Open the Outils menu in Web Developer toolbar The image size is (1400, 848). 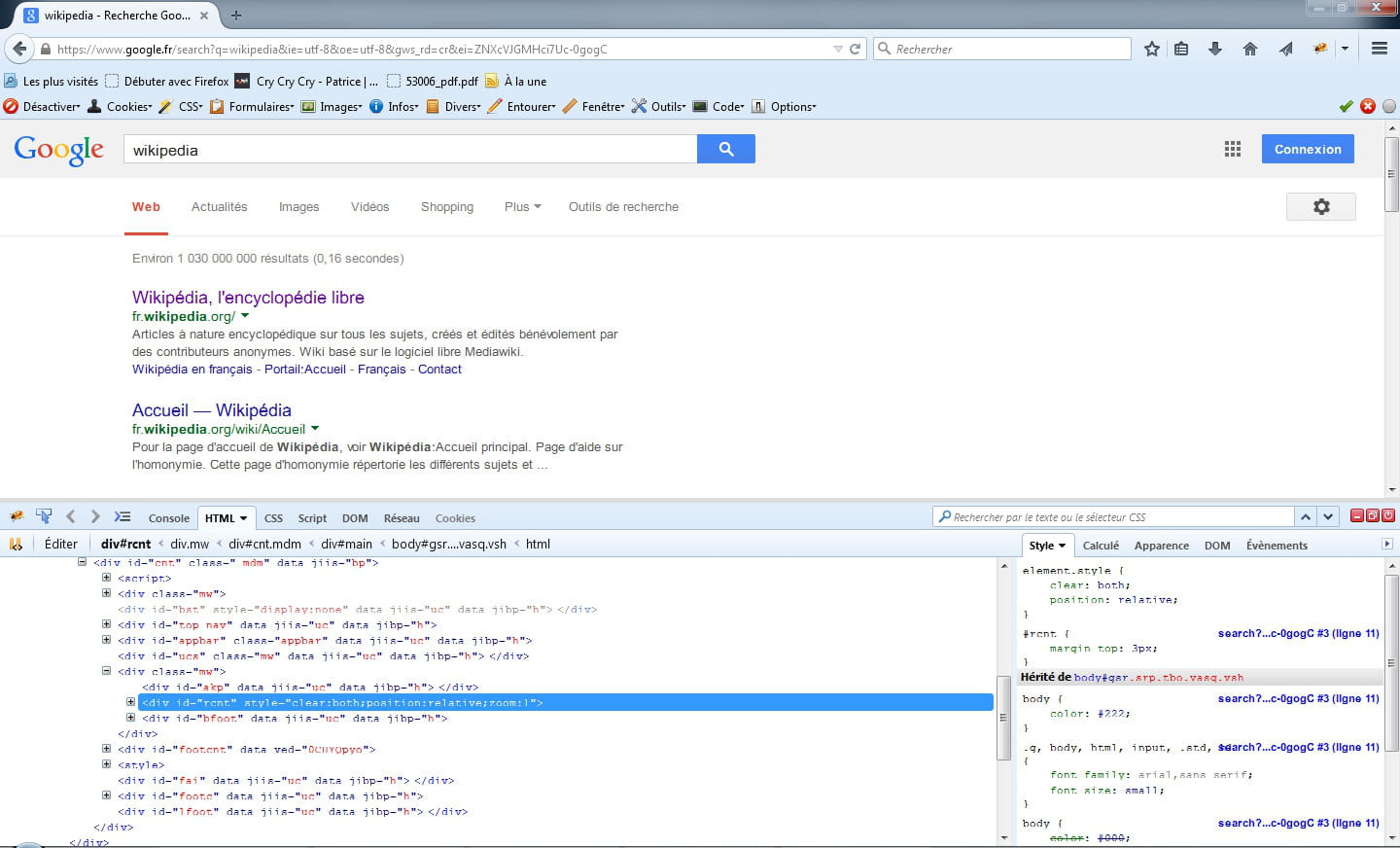pos(659,107)
